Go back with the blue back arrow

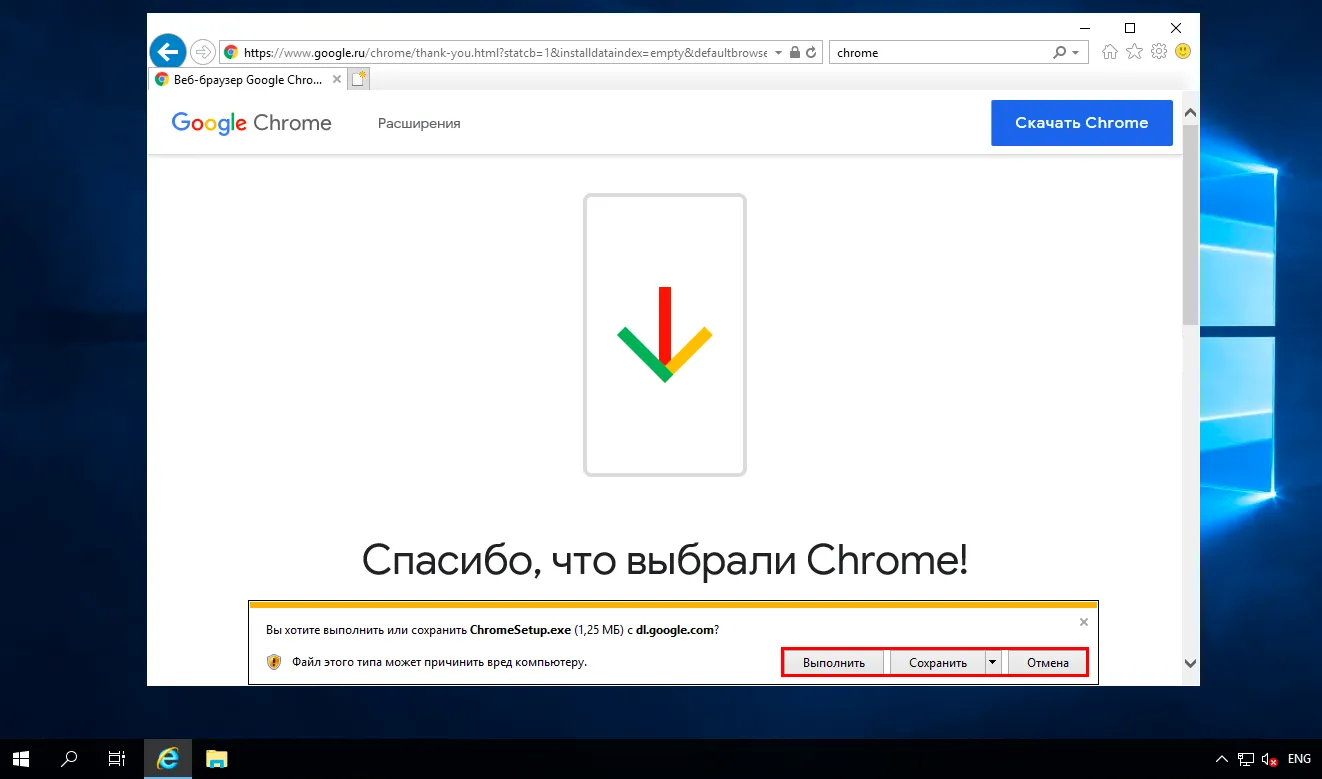tap(168, 52)
